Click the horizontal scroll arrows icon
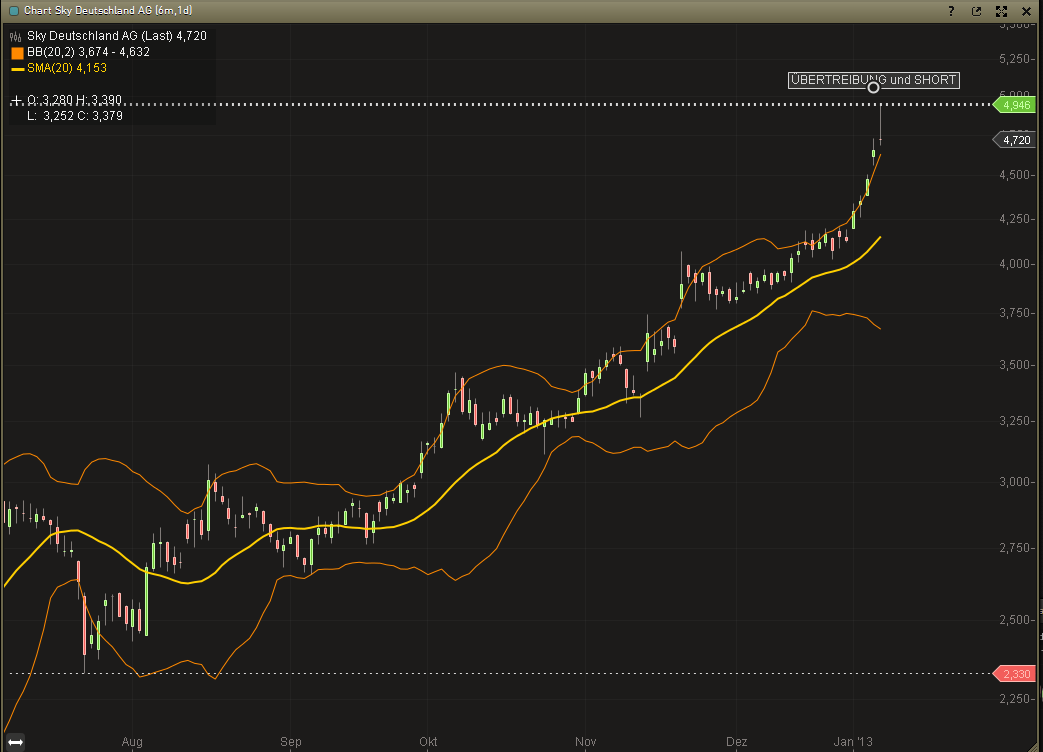The width and height of the screenshot is (1043, 752). (x=16, y=742)
